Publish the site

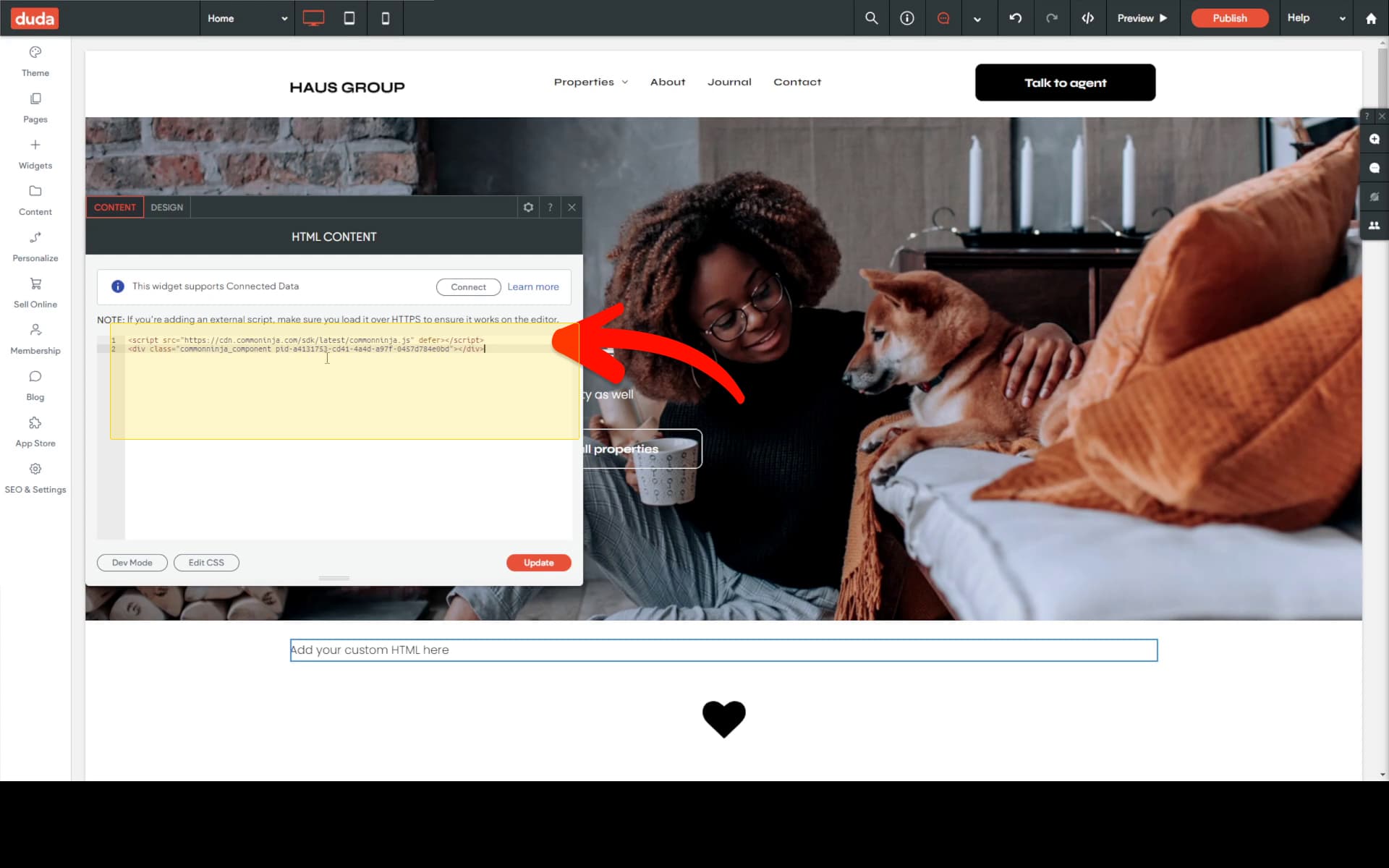(x=1229, y=18)
